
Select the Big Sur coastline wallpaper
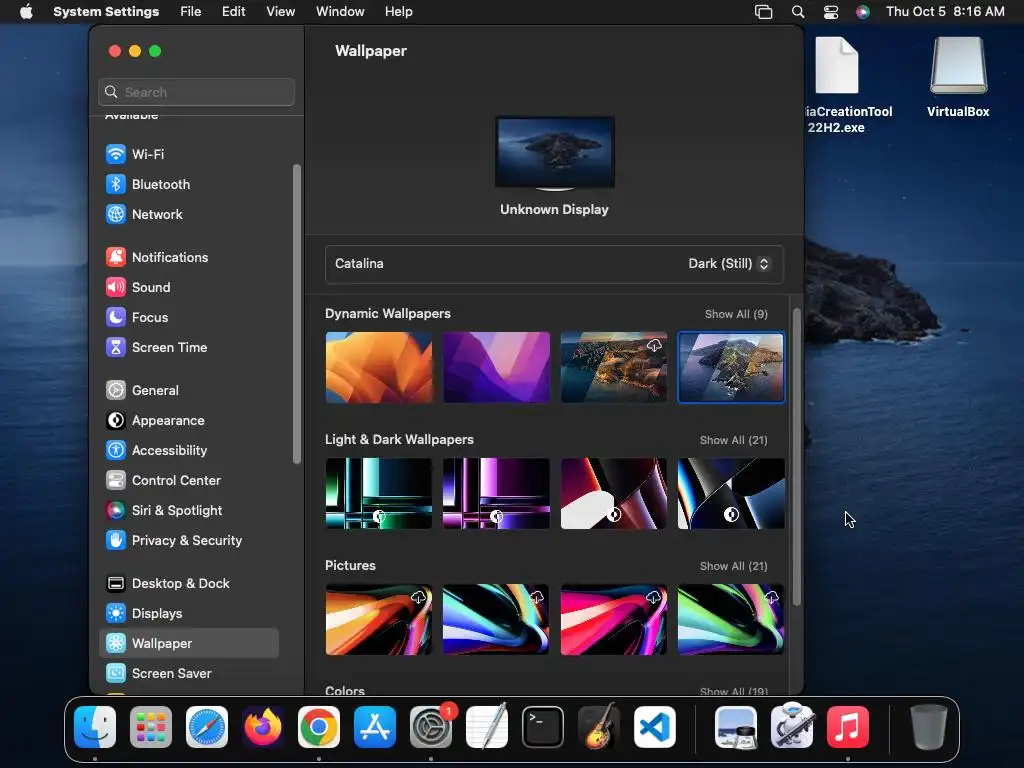(x=614, y=367)
